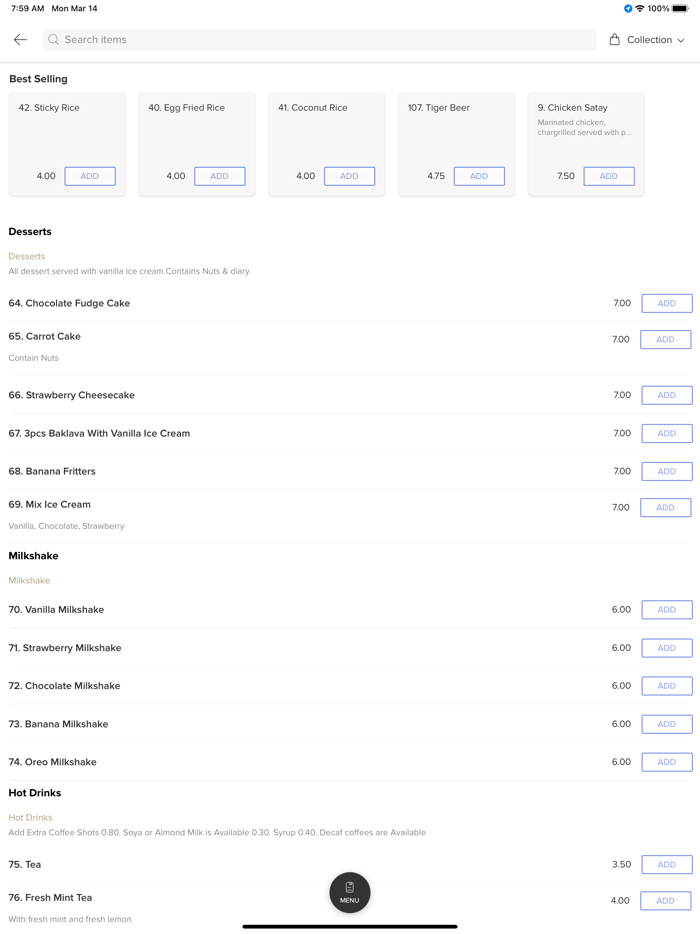Add Banana Fritters to order
Viewport: 700px width, 934px height.
coord(666,471)
